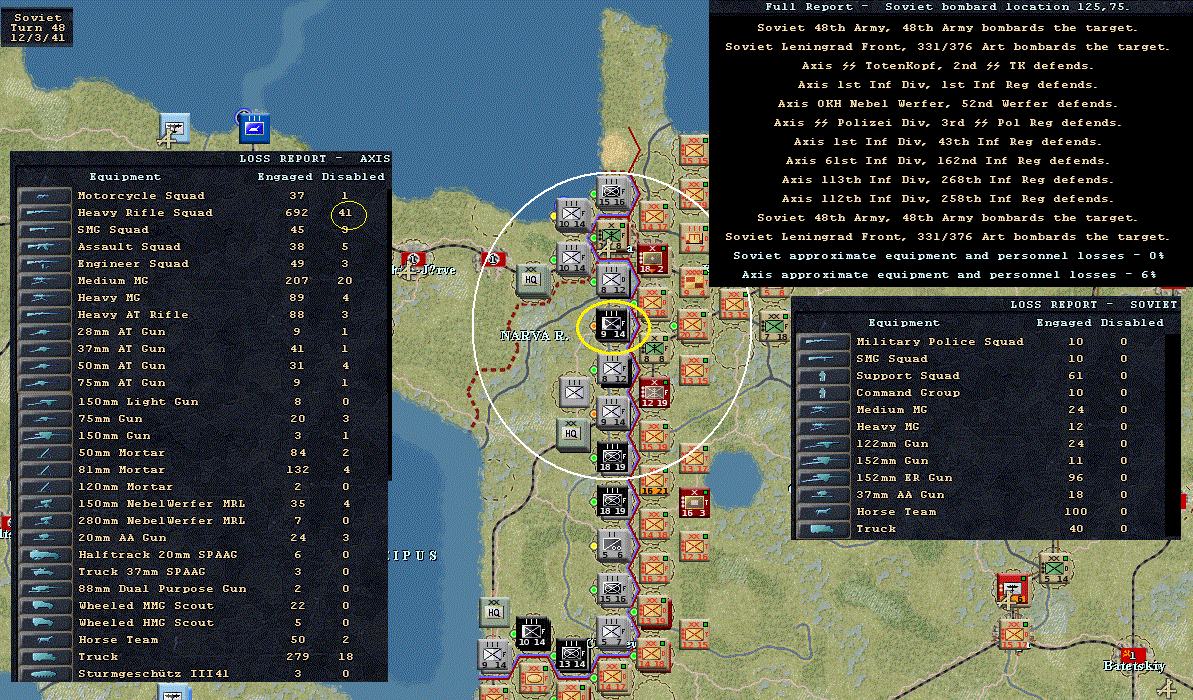
Task: Click the Soviet Turn 48 info box
Action: (x=37, y=27)
